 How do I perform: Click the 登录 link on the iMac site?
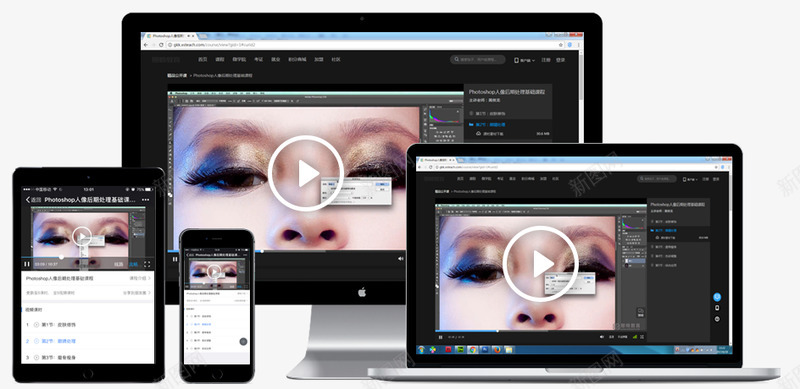pyautogui.click(x=560, y=60)
